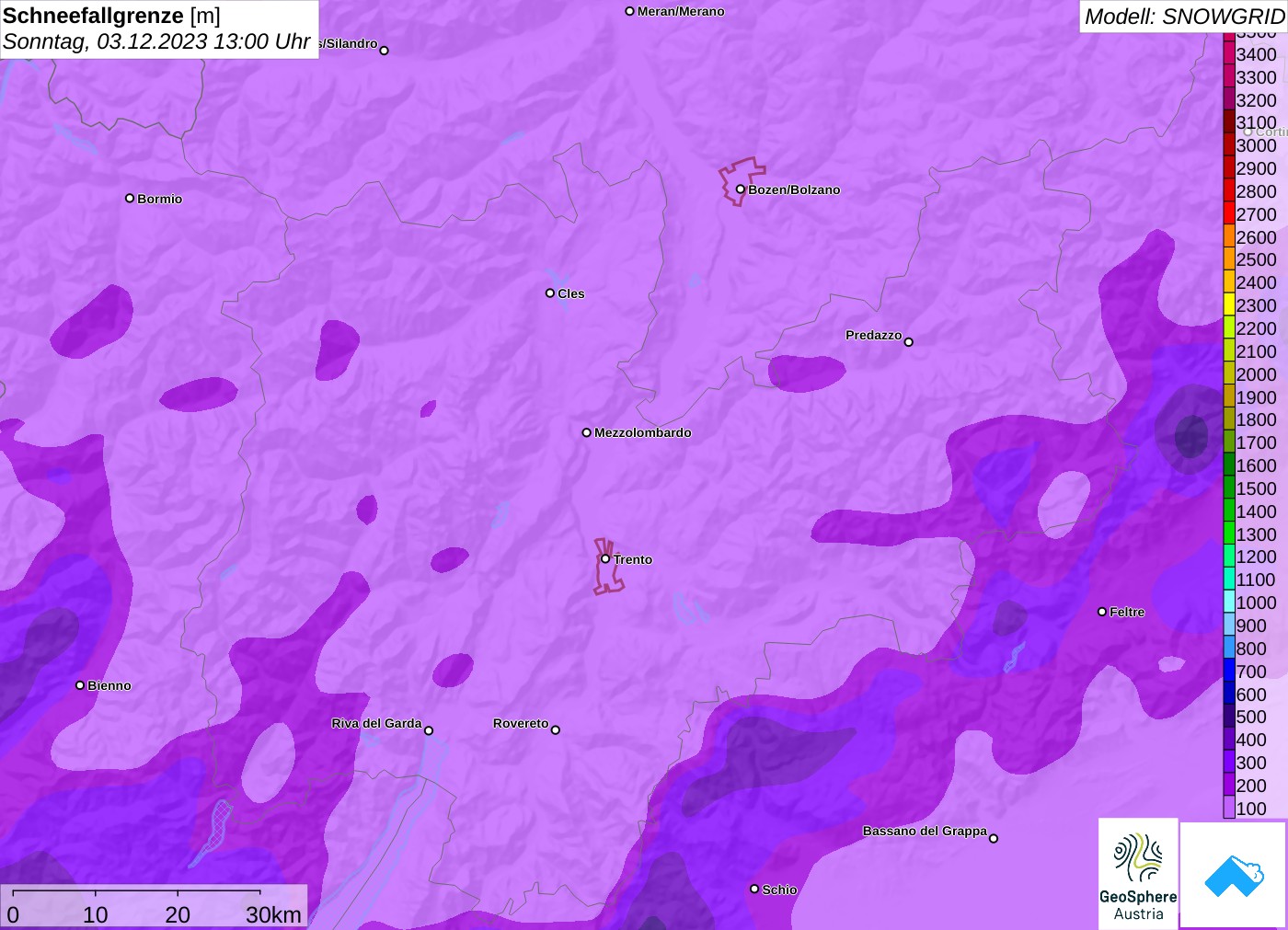The width and height of the screenshot is (1288, 930).
Task: Click the Bassano del Grappa label
Action: pos(925,831)
